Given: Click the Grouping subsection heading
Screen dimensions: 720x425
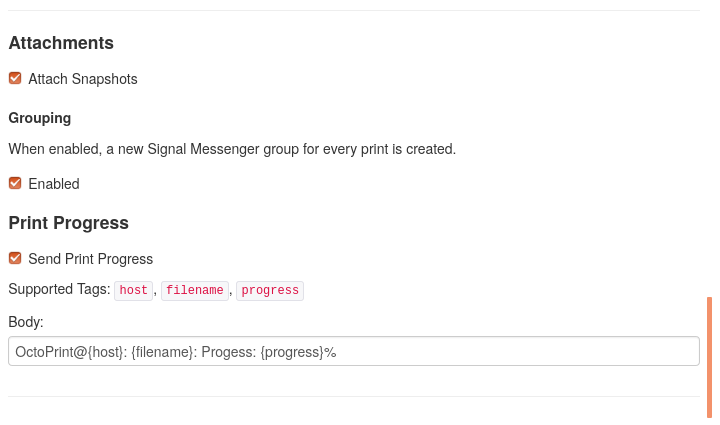Looking at the screenshot, I should pos(39,118).
